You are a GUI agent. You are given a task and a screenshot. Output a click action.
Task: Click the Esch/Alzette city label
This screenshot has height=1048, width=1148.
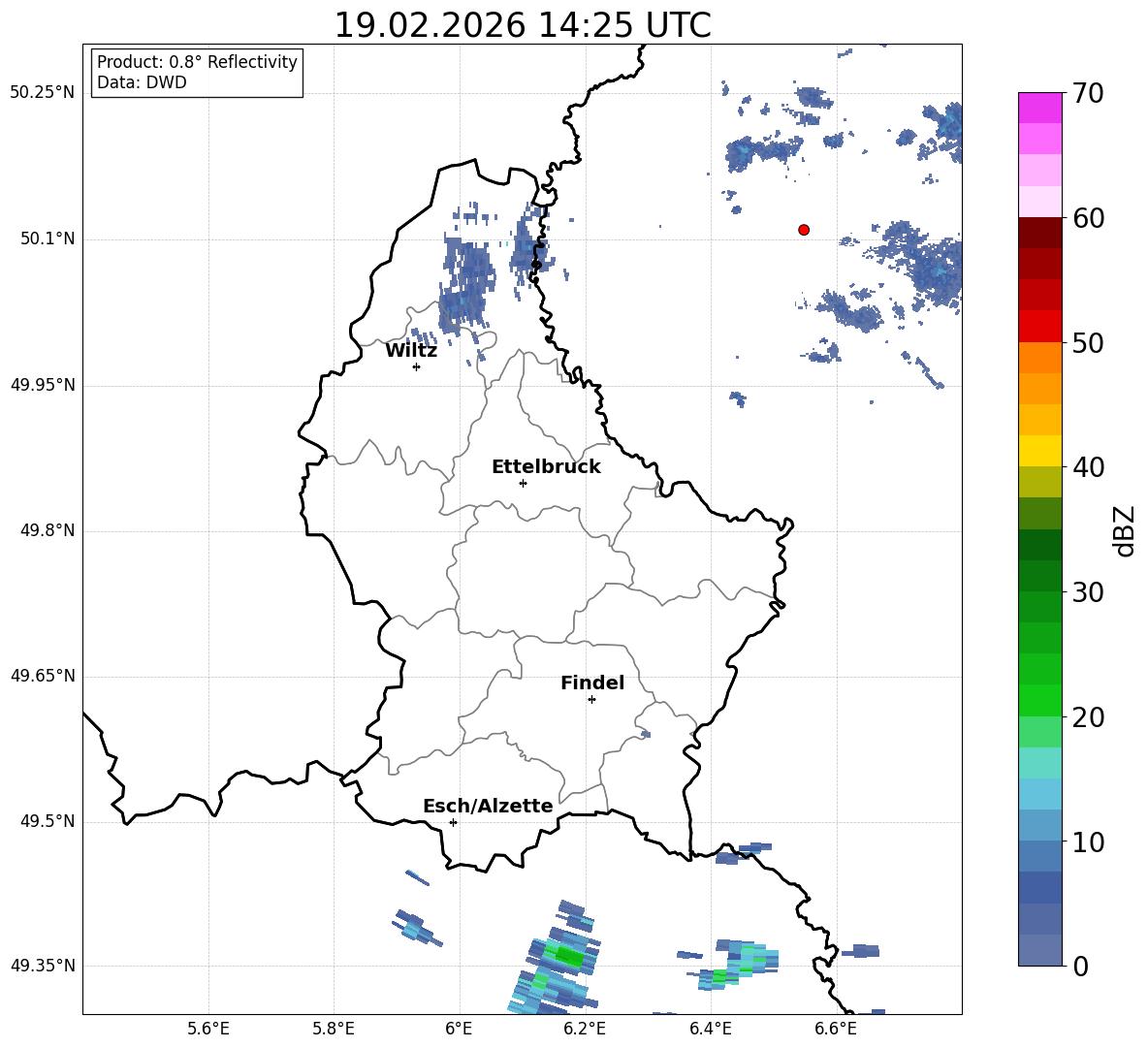(x=488, y=806)
